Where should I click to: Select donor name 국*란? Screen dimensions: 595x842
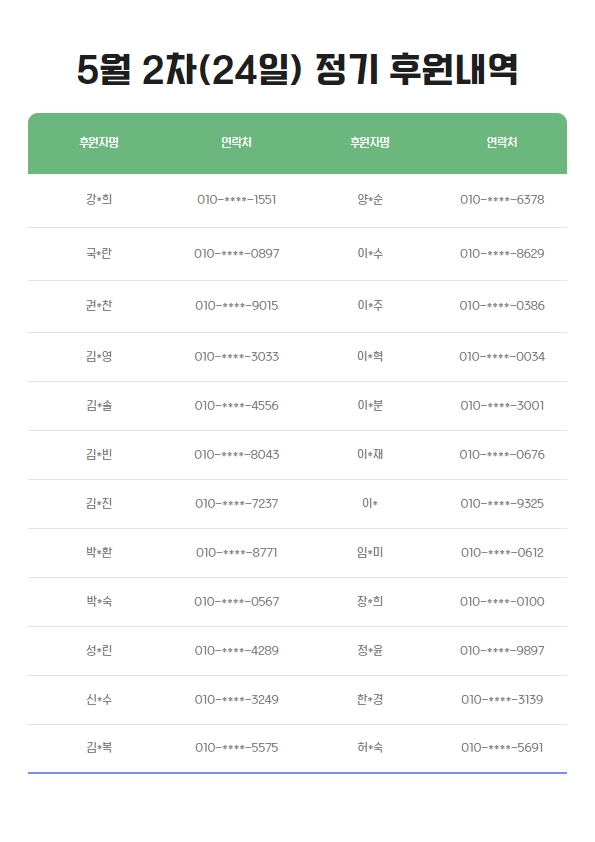tap(99, 253)
